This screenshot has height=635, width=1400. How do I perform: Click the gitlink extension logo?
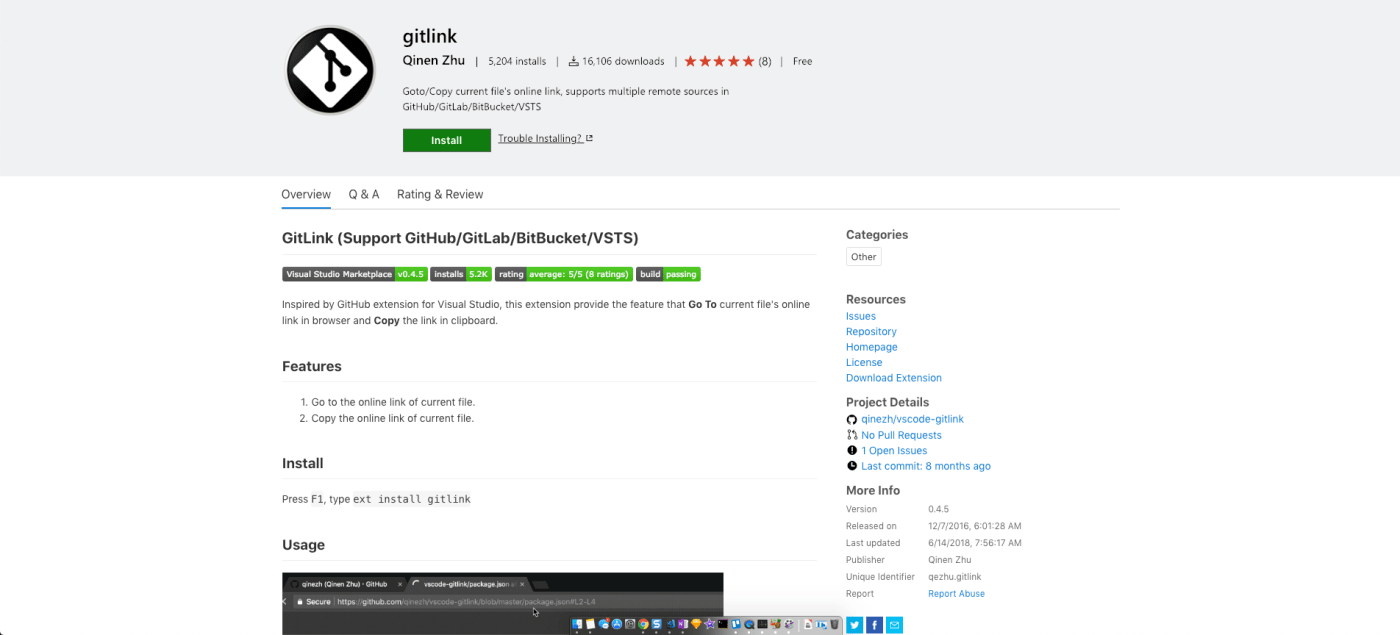pyautogui.click(x=330, y=71)
